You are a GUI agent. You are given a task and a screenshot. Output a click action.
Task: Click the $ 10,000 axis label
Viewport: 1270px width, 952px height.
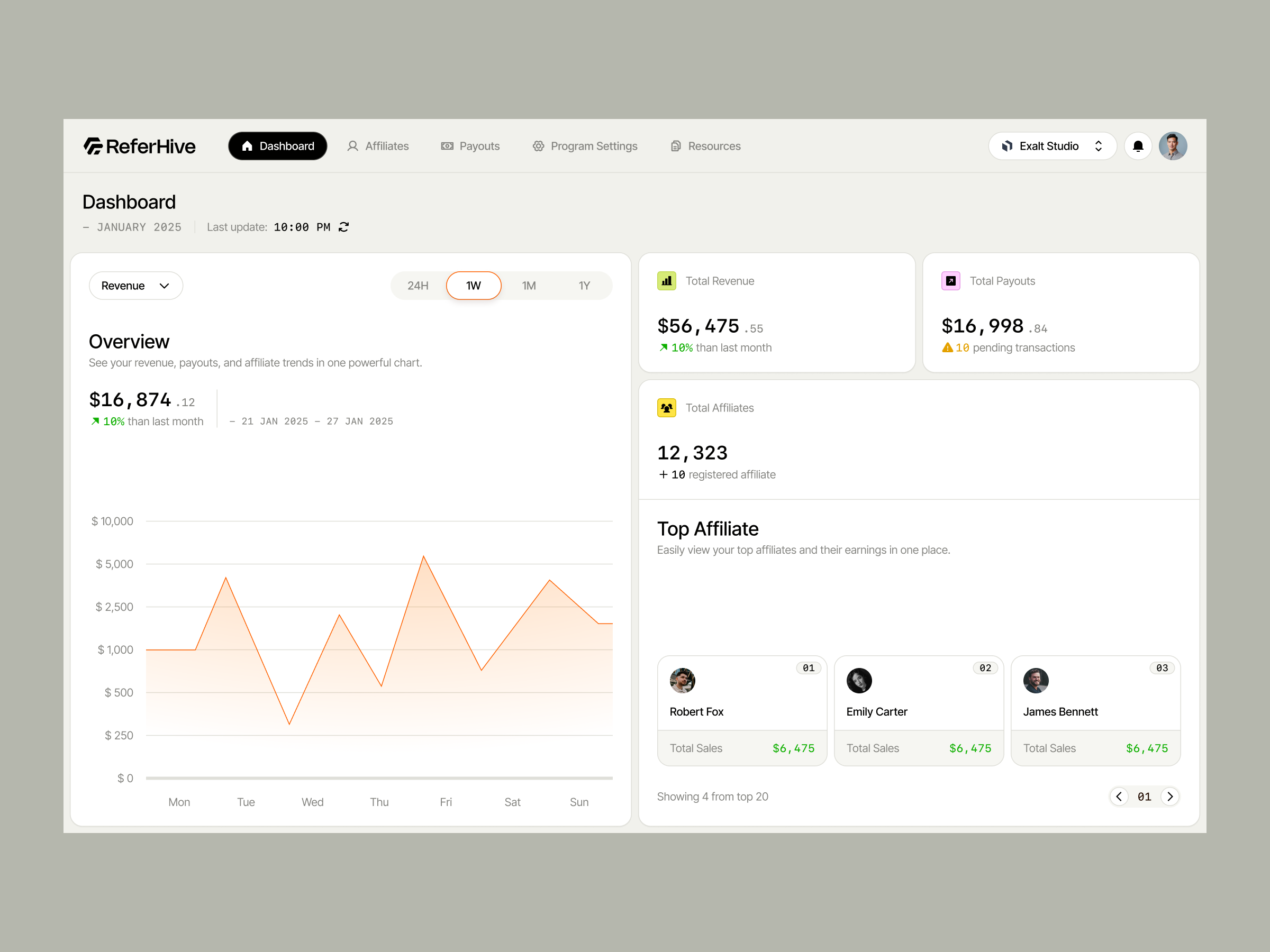(x=113, y=521)
